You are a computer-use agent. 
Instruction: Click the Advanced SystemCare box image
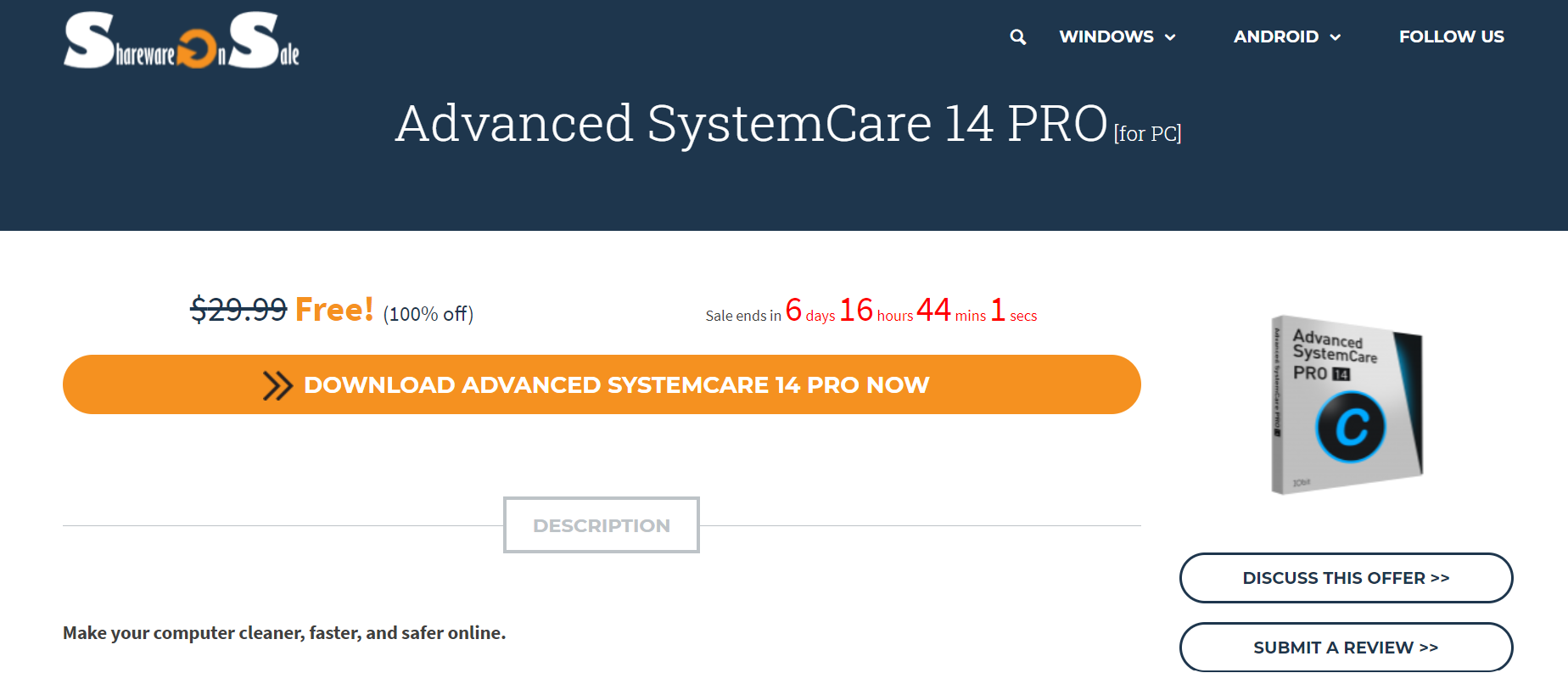1347,405
